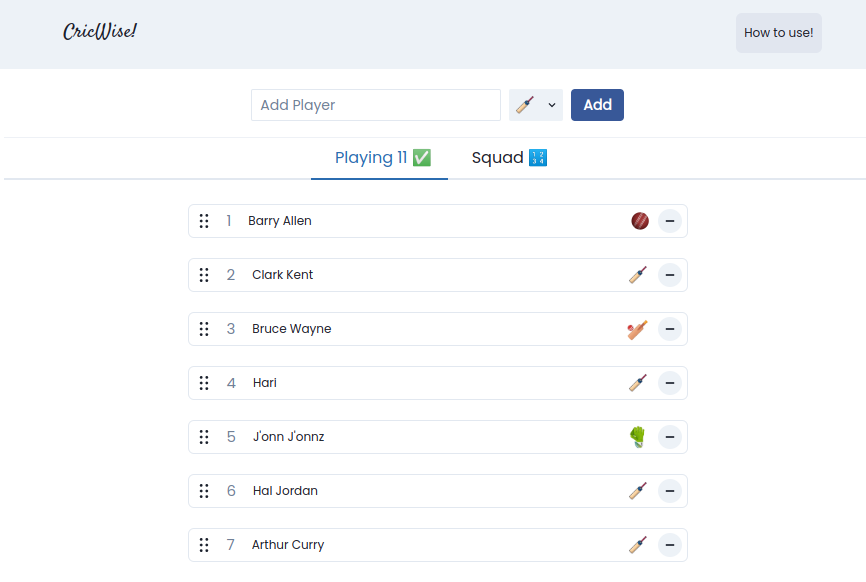Screen dimensions: 866x582
Task: Click the CricWise! logo
Action: pyautogui.click(x=100, y=32)
